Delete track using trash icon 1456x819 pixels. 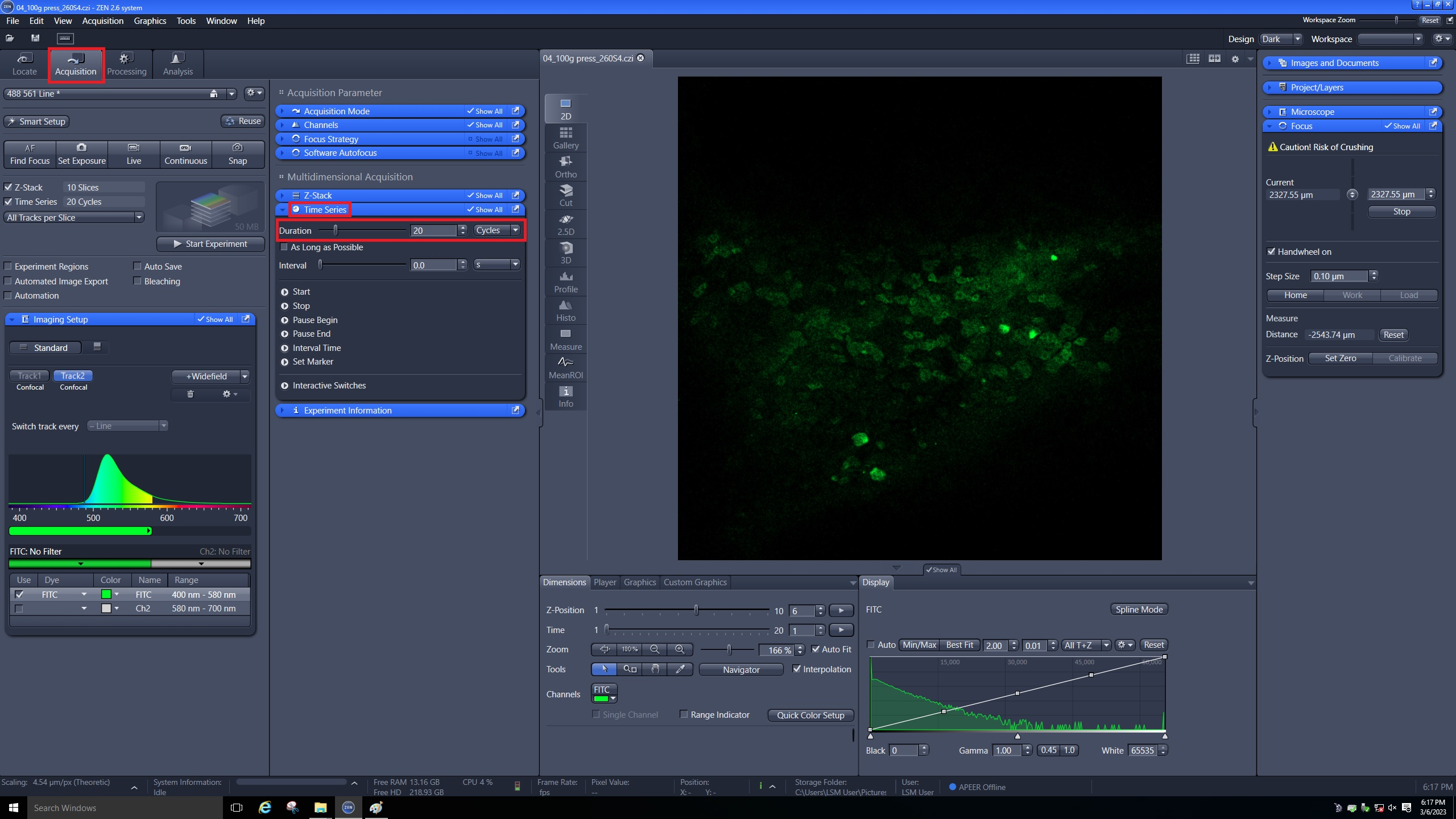pos(191,394)
